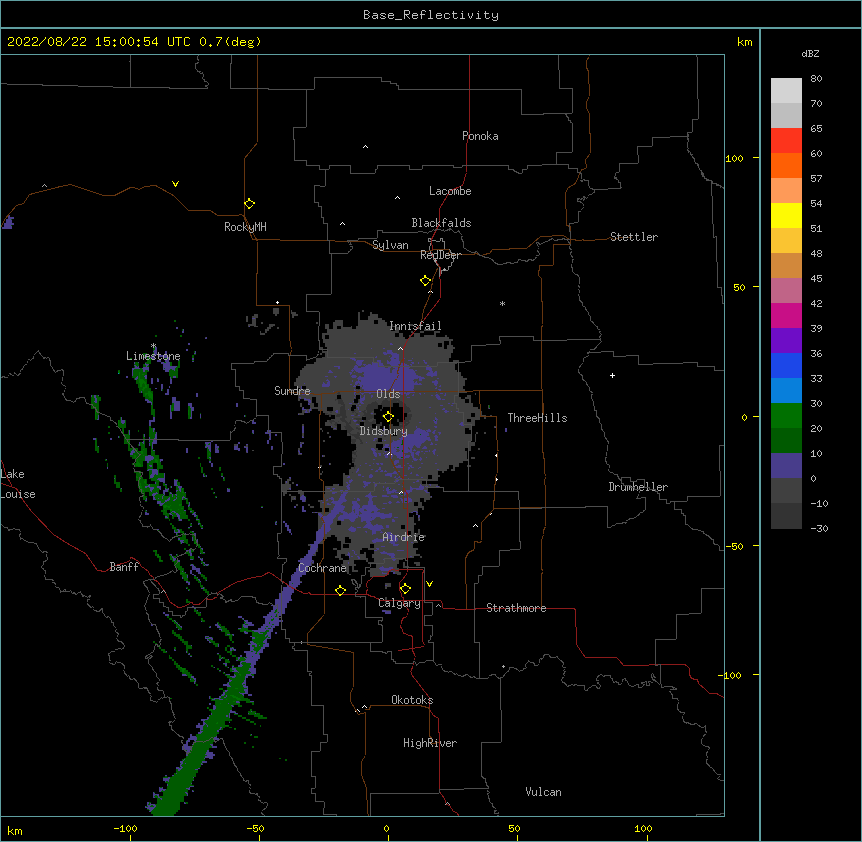The image size is (862, 842).
Task: Select the yellow diamond marker above Calgary label
Action: click(405, 589)
